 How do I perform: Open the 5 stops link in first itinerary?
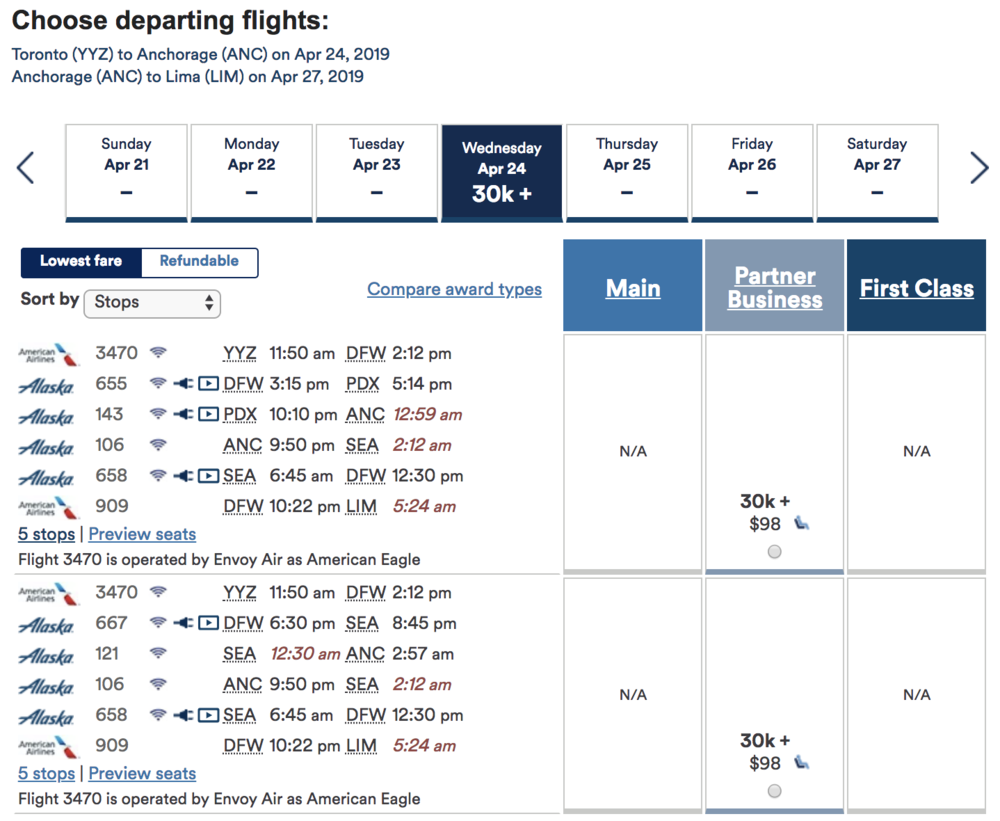pos(46,534)
